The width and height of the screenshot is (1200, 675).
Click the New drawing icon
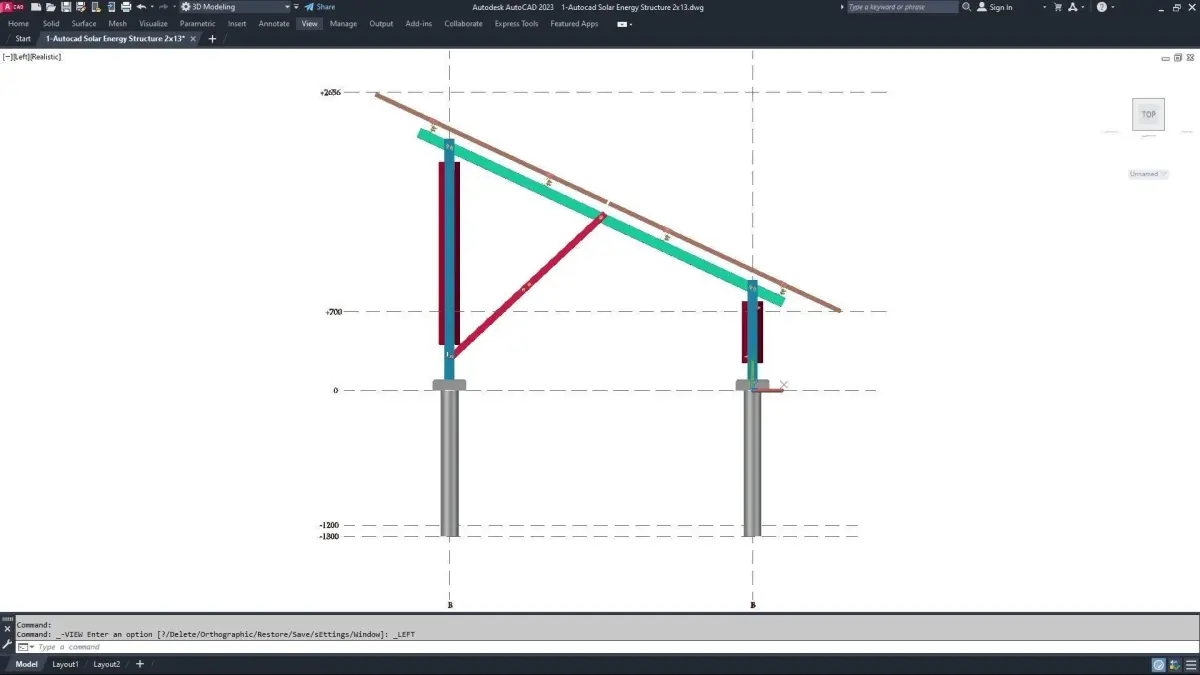(x=35, y=7)
